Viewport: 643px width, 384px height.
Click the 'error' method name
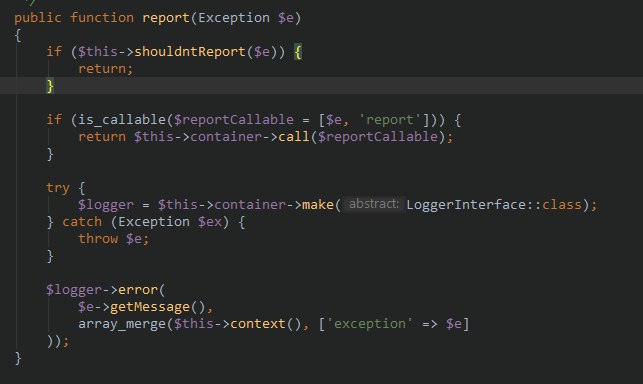pos(138,290)
